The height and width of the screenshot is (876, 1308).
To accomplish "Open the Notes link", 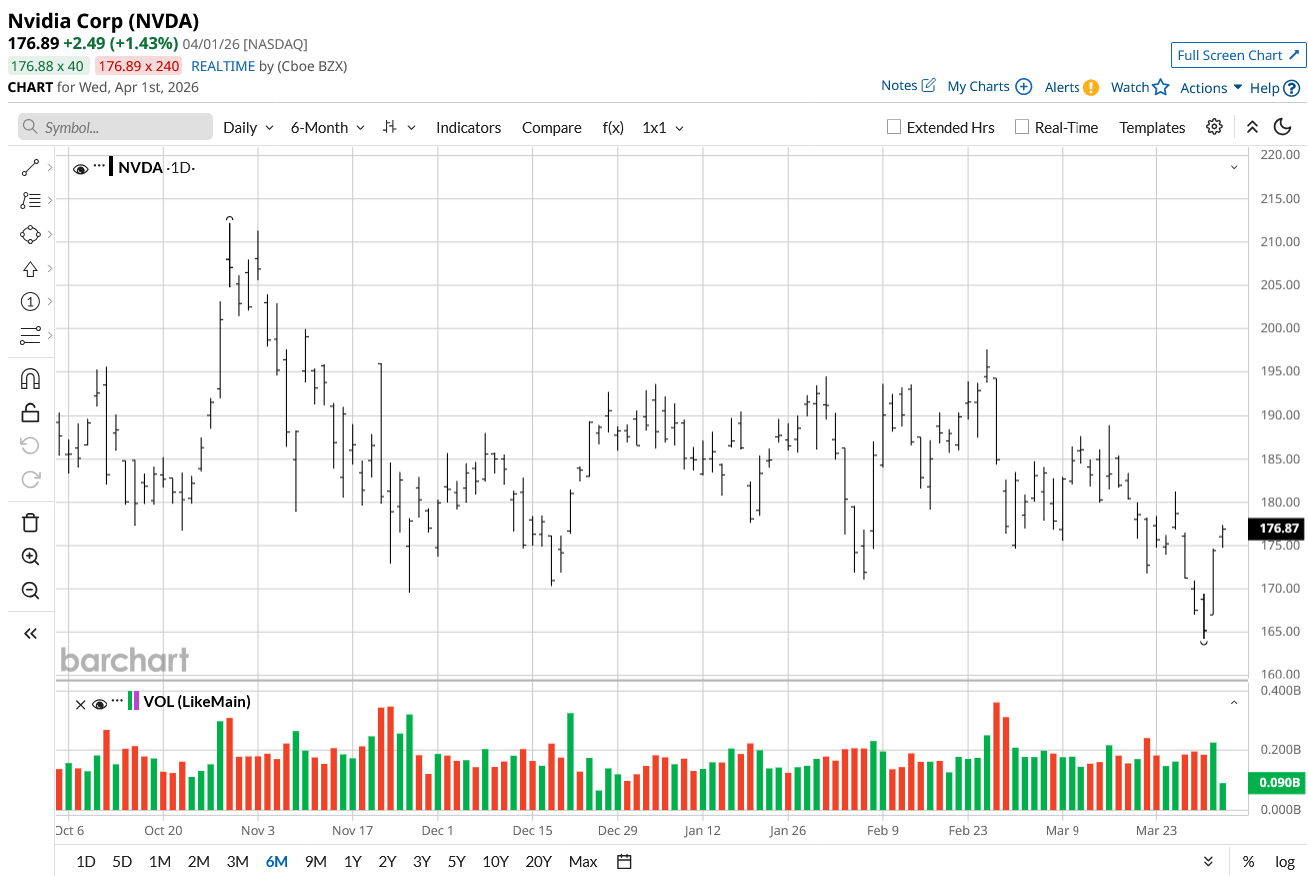I will tap(908, 86).
